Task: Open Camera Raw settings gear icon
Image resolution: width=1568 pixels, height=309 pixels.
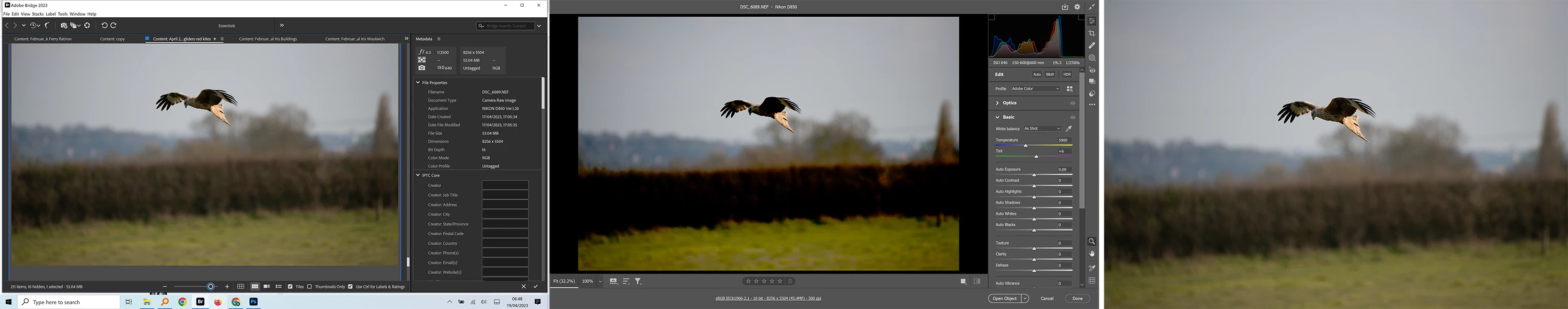Action: [1077, 7]
